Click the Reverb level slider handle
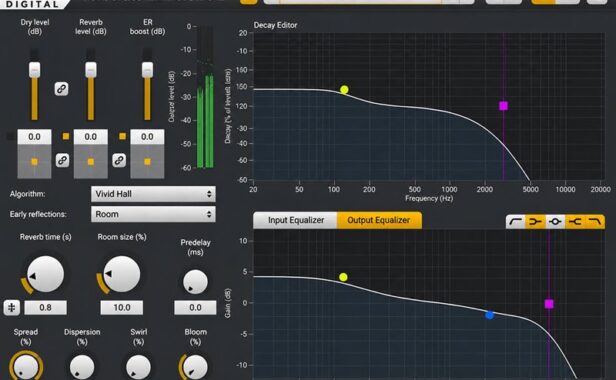Screen dimensions: 616x380 (x=91, y=70)
